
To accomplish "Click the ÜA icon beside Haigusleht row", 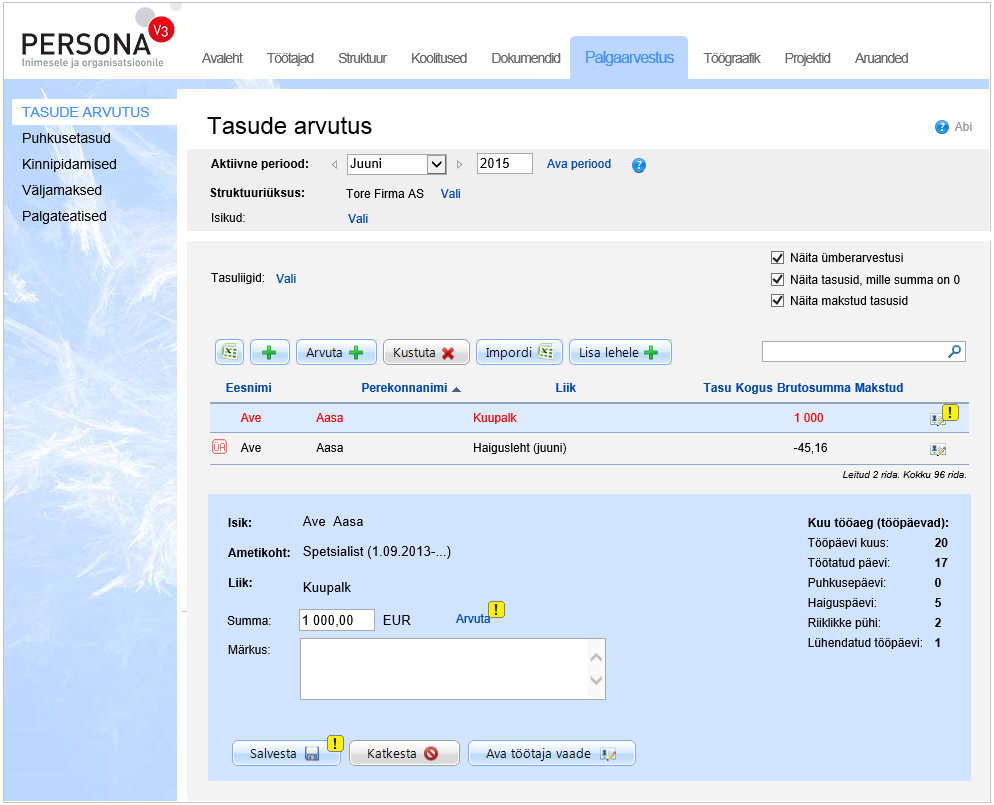I will pos(219,448).
